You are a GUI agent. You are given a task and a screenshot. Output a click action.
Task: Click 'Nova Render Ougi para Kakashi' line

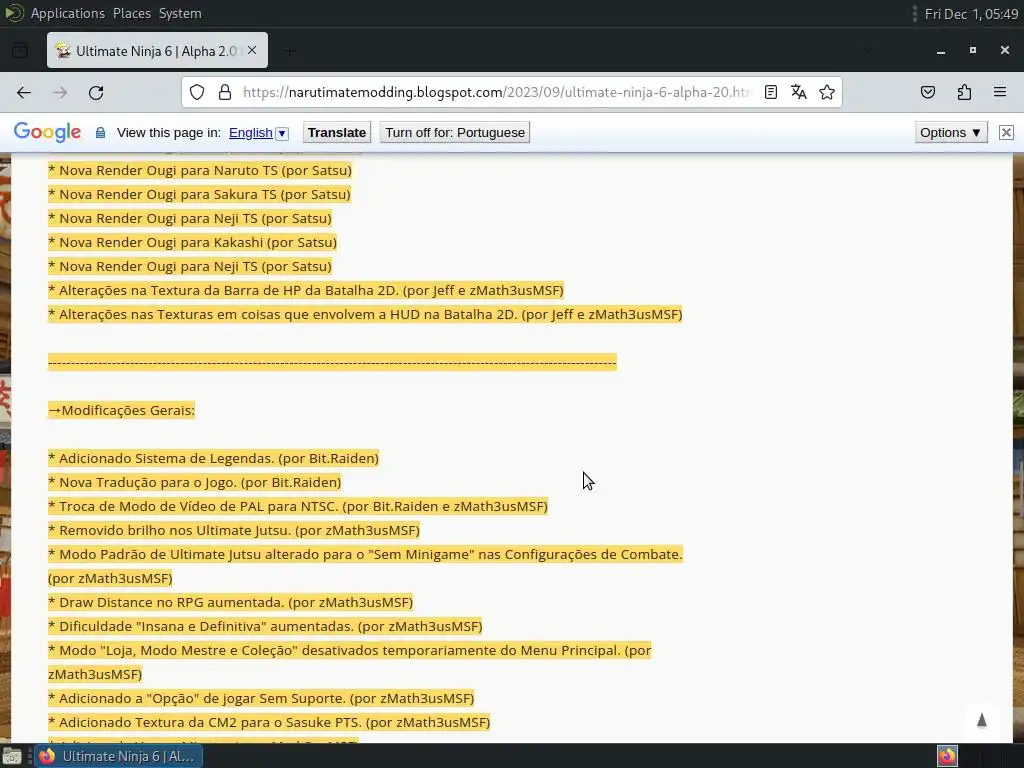coord(193,242)
